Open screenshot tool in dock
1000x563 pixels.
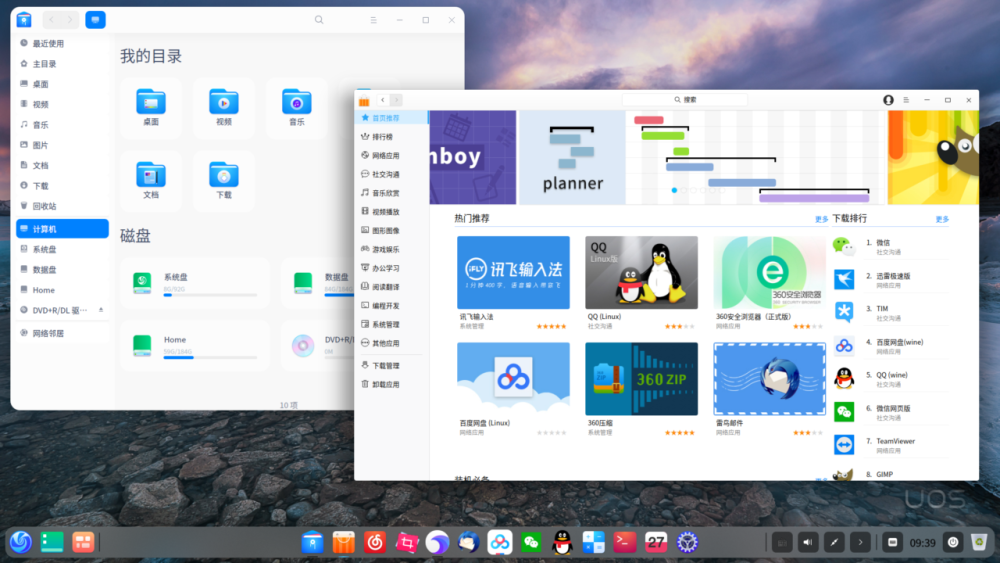coord(406,543)
